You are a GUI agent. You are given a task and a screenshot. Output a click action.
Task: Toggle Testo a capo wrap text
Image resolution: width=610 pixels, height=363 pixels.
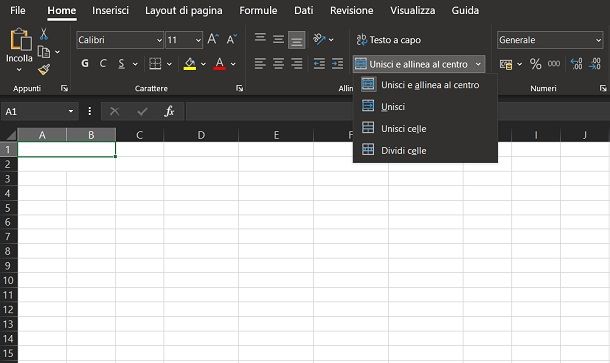click(x=389, y=40)
